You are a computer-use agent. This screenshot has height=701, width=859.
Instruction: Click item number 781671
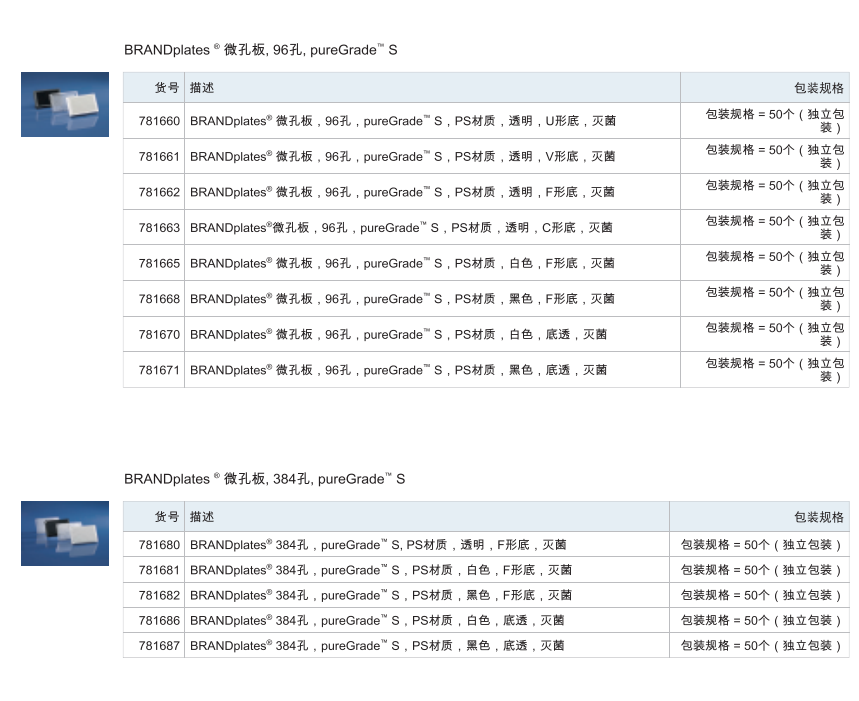tap(159, 370)
